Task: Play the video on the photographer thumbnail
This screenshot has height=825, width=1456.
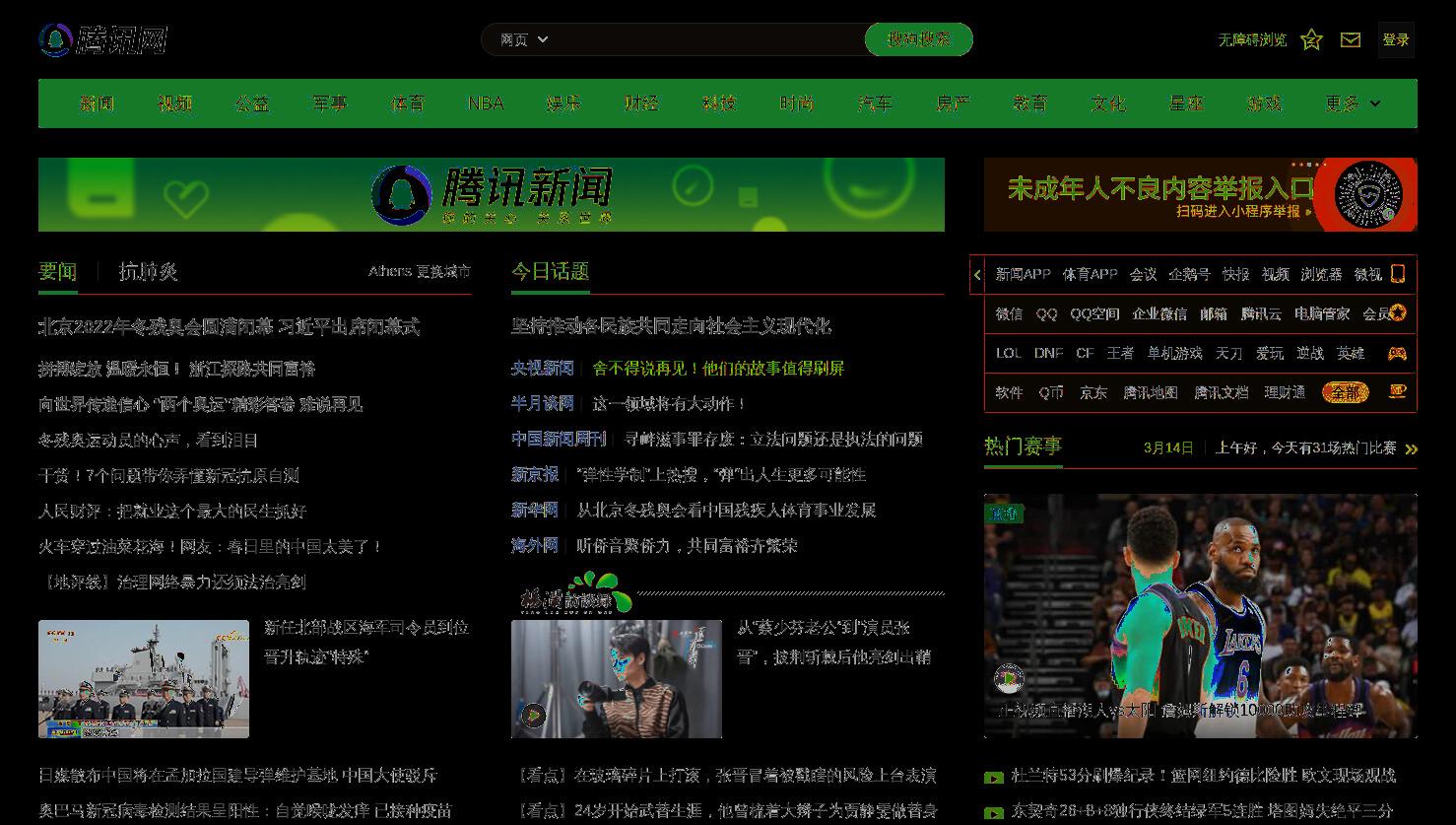Action: point(533,715)
